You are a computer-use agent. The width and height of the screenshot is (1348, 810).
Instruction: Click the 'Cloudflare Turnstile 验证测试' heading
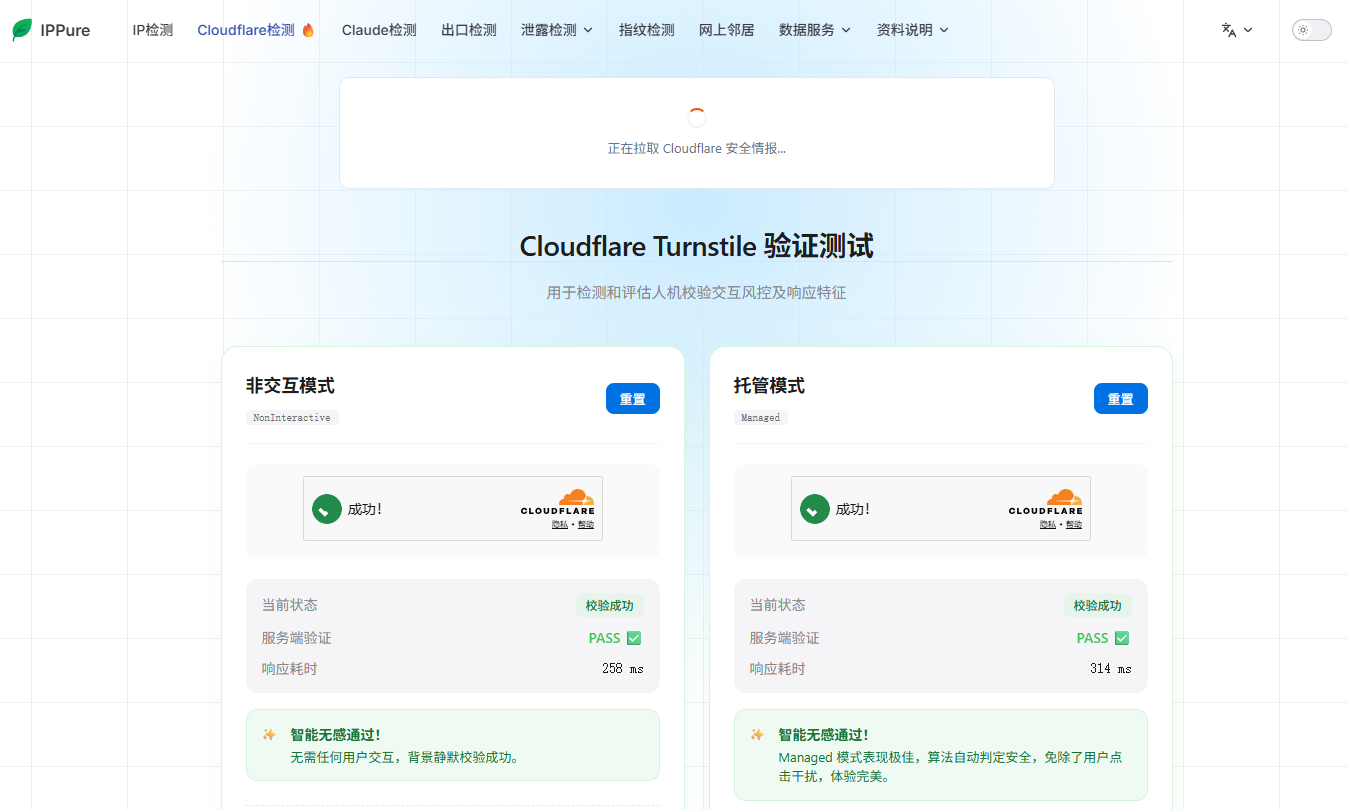click(697, 246)
